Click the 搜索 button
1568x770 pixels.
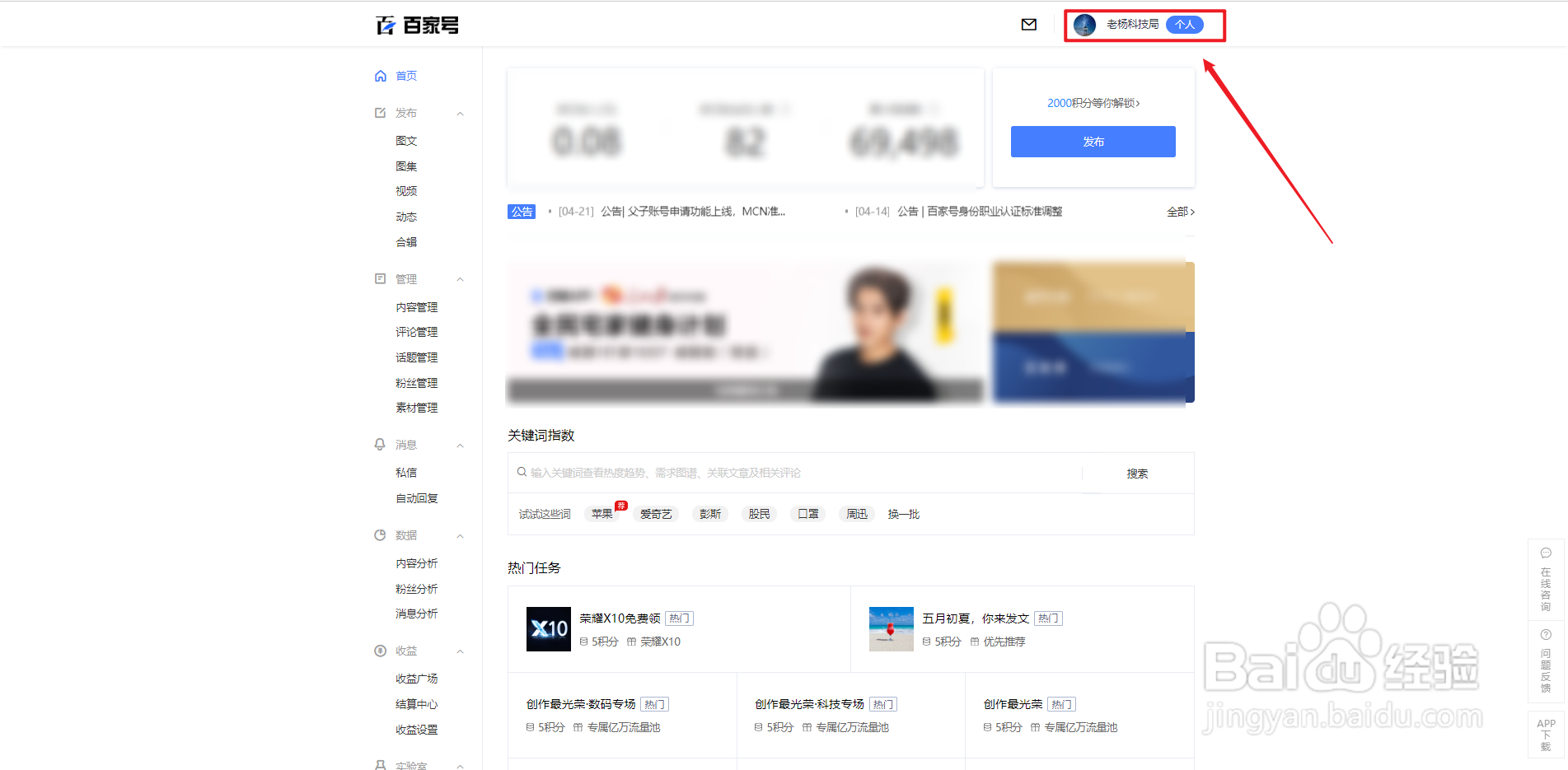click(x=1137, y=474)
